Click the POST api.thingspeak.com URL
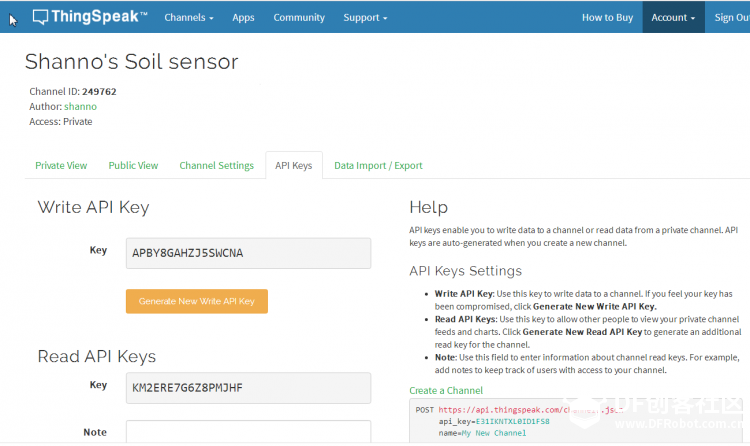 pyautogui.click(x=530, y=410)
